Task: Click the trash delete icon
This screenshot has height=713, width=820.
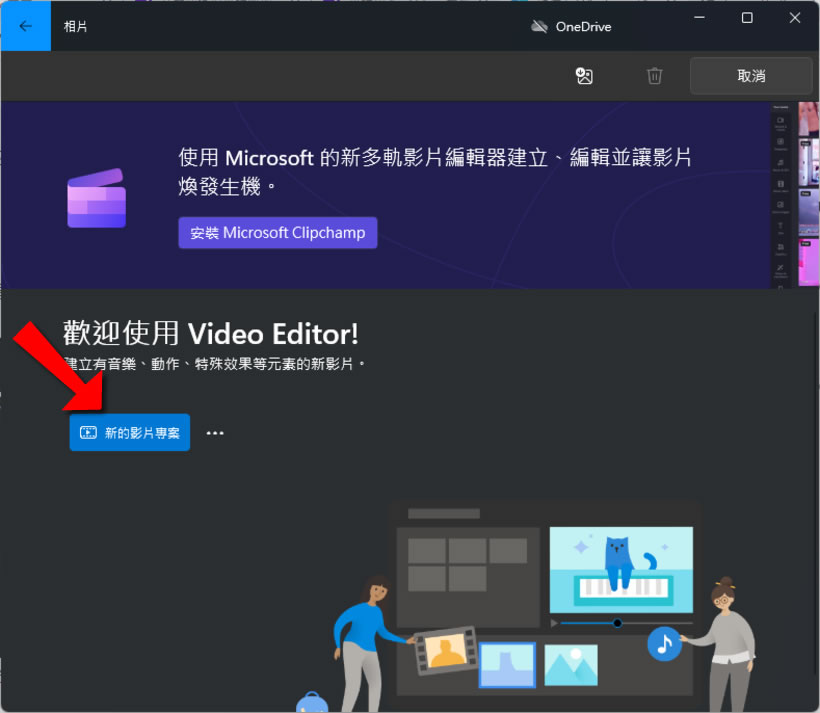Action: coord(654,76)
